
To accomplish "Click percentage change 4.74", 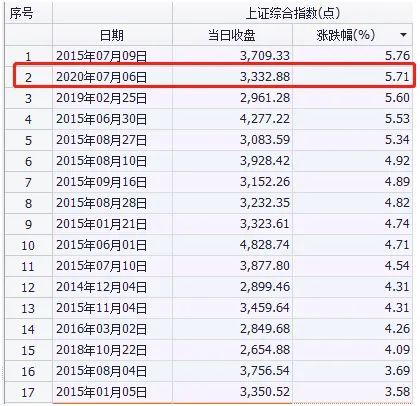I will coord(397,223).
